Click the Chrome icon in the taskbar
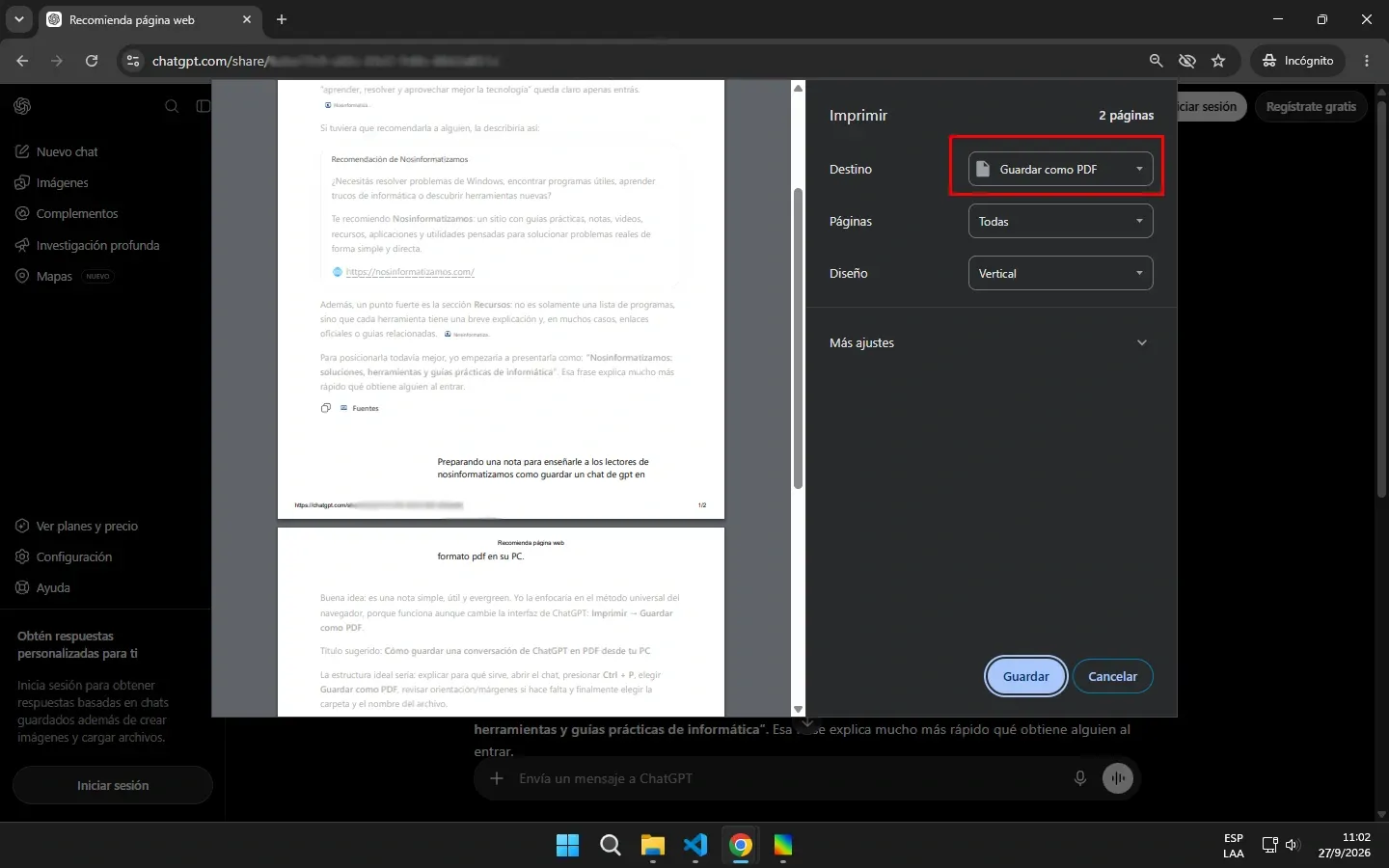1389x868 pixels. click(740, 846)
